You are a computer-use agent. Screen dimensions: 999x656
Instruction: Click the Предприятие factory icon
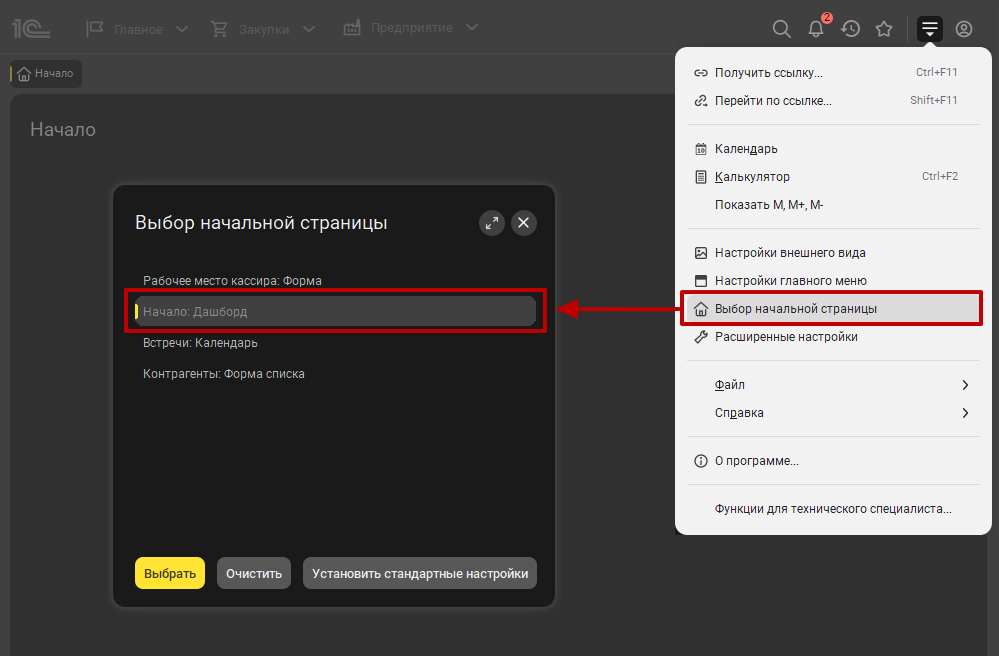(x=352, y=27)
